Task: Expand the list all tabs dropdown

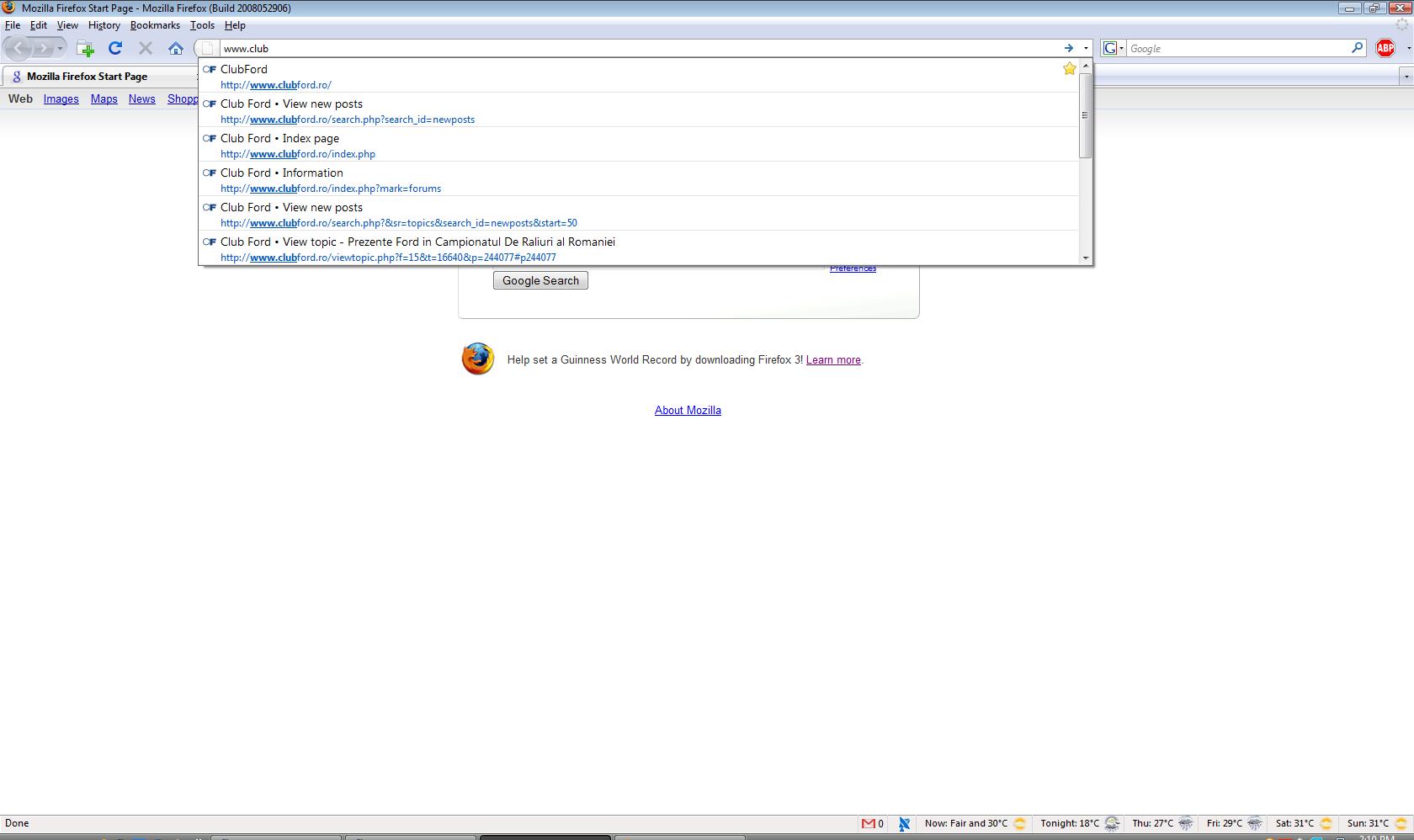Action: click(x=1405, y=77)
